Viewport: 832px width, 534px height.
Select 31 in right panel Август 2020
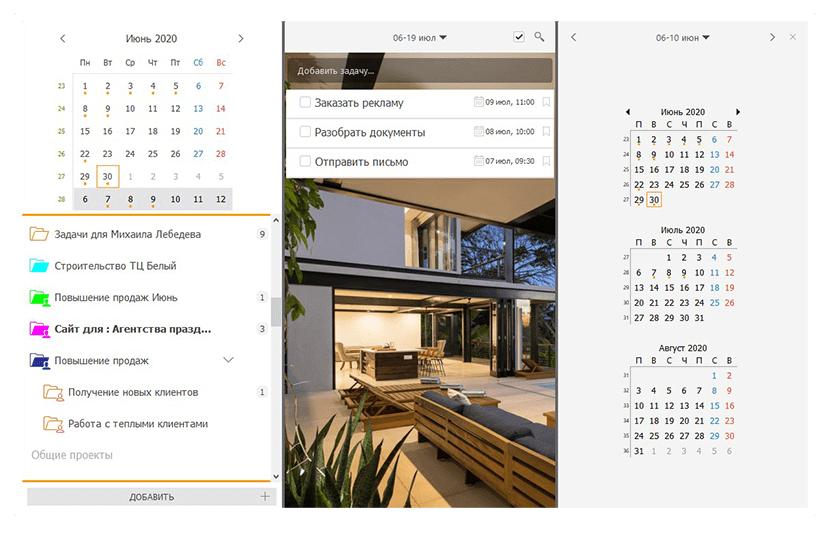(639, 451)
